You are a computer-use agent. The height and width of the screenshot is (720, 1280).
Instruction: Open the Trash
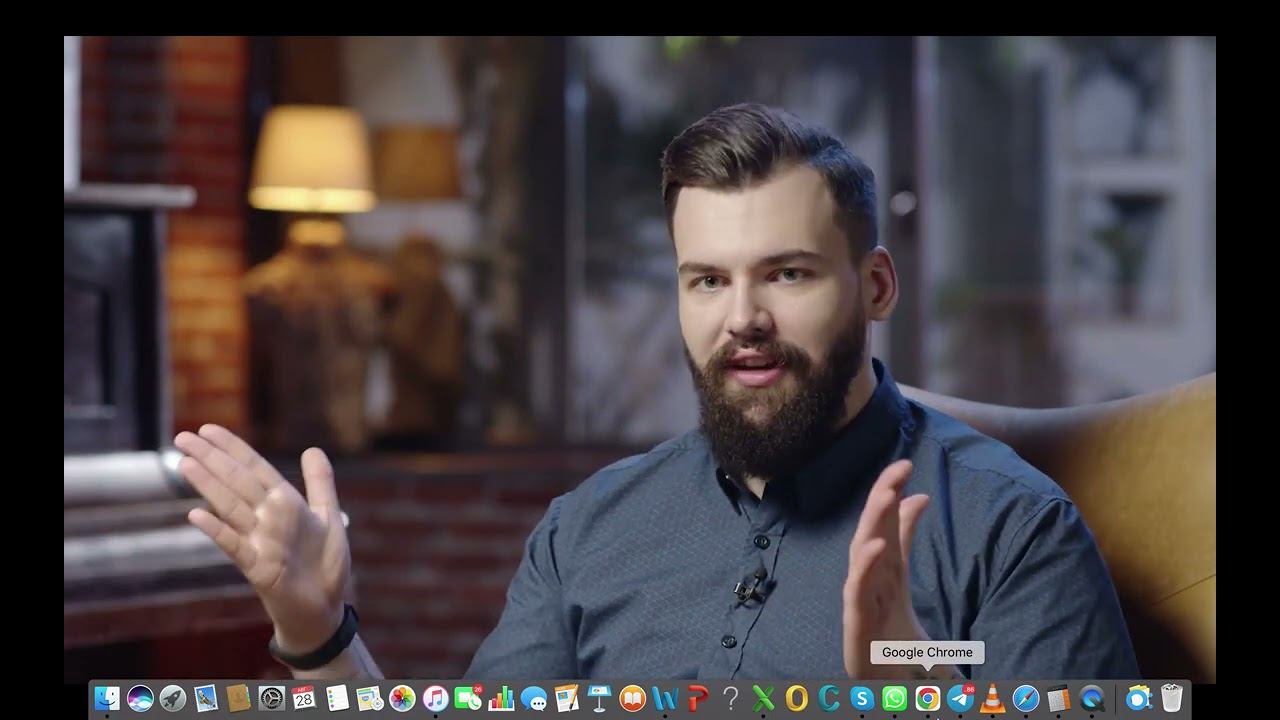click(x=1171, y=698)
